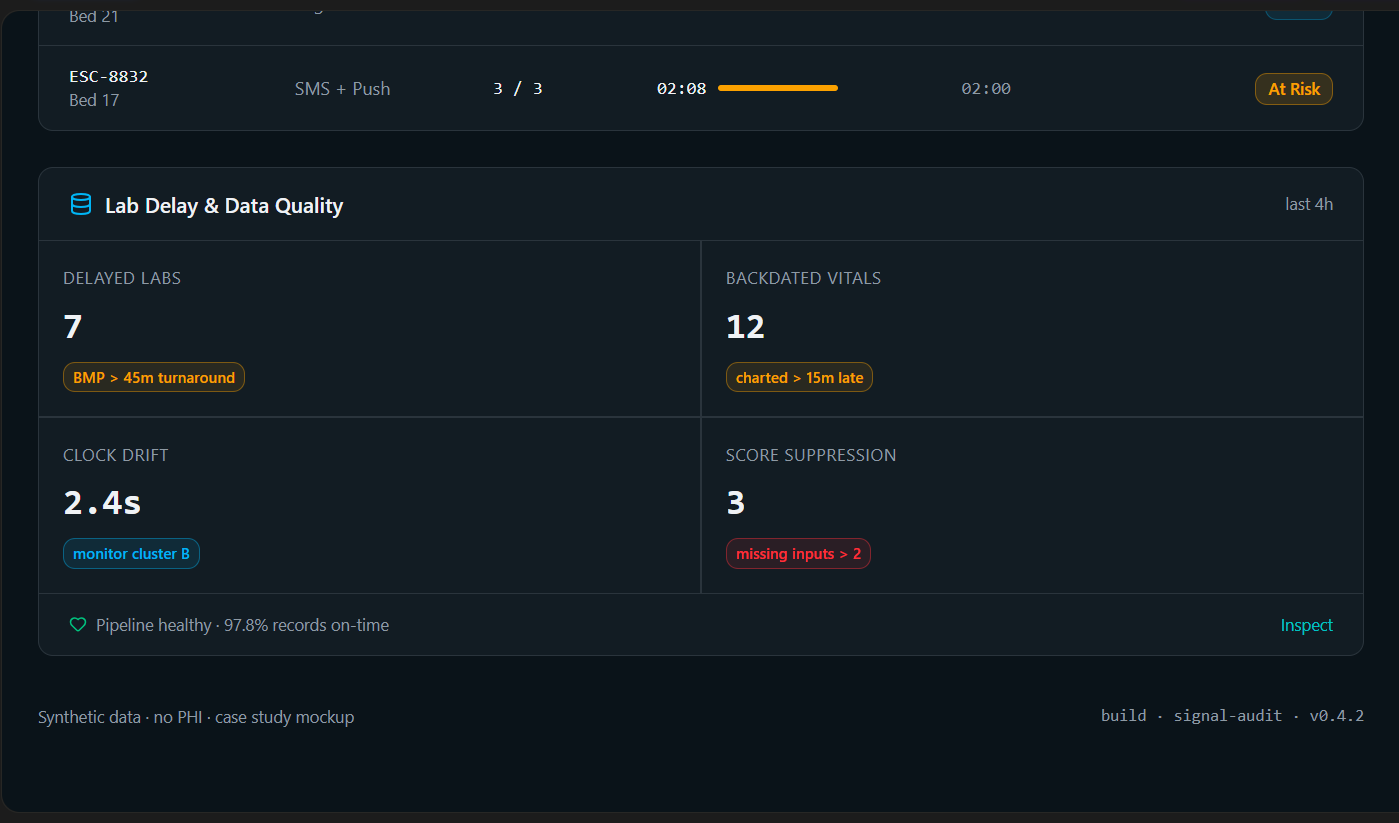Click the Bed 17 label
Viewport: 1399px width, 823px height.
pyautogui.click(x=94, y=100)
